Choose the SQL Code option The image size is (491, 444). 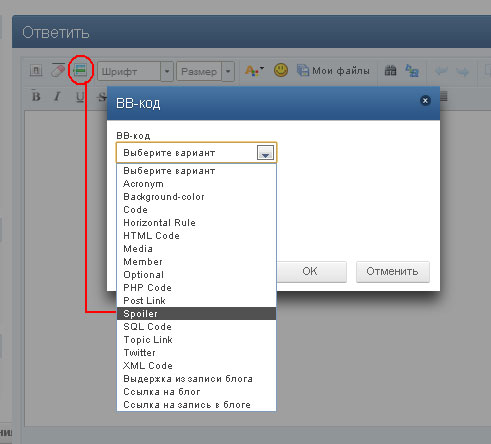coord(196,327)
